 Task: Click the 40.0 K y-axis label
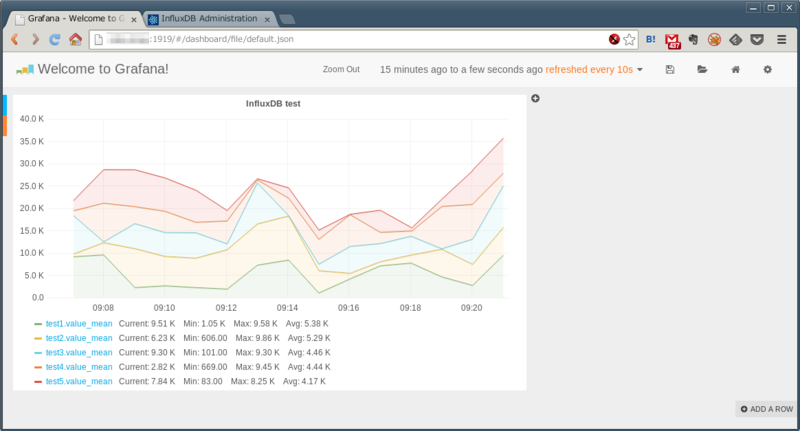coord(32,119)
